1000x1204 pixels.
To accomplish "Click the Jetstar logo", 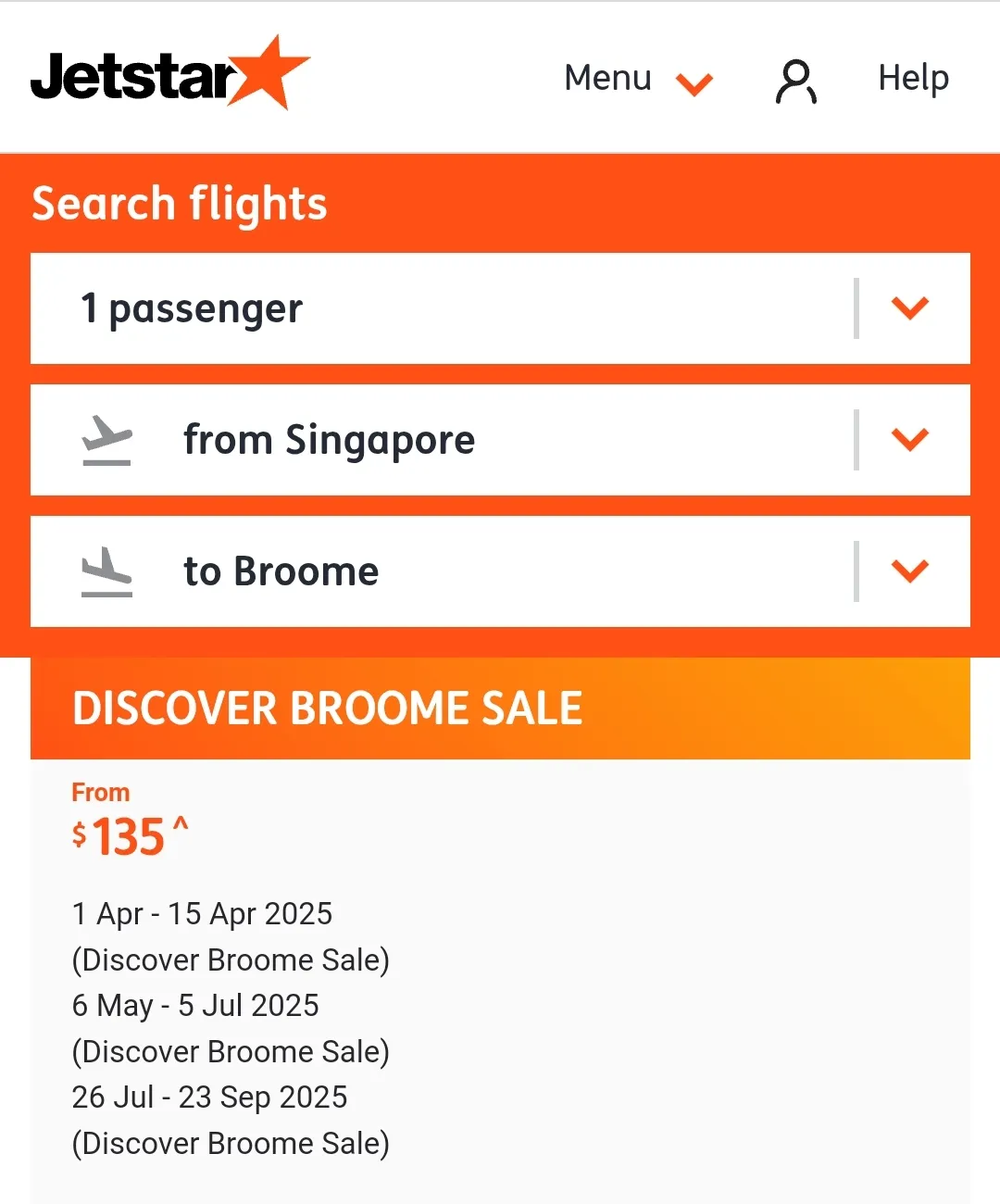I will coord(169,74).
